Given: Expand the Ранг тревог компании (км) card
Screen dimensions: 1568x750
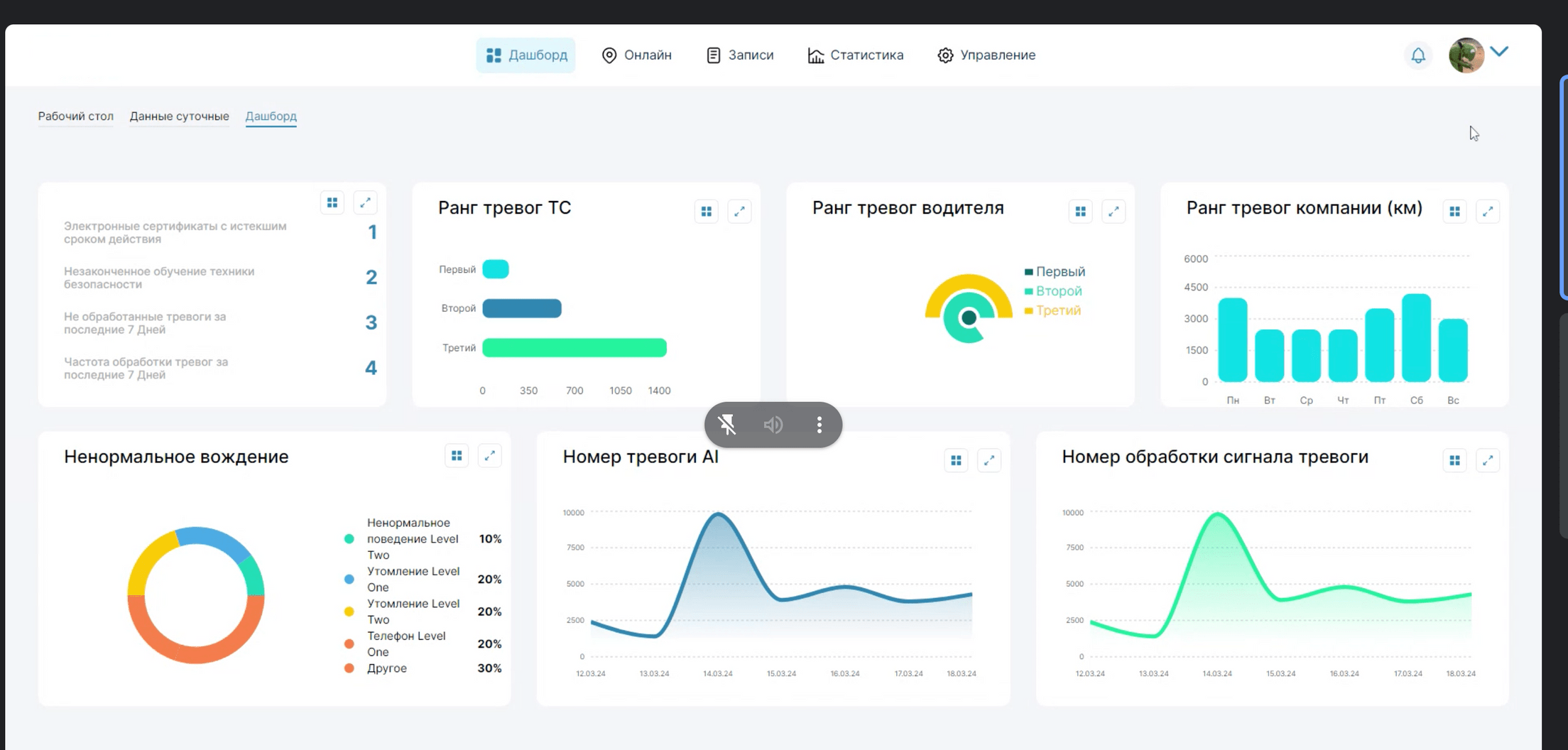Looking at the screenshot, I should (x=1488, y=211).
